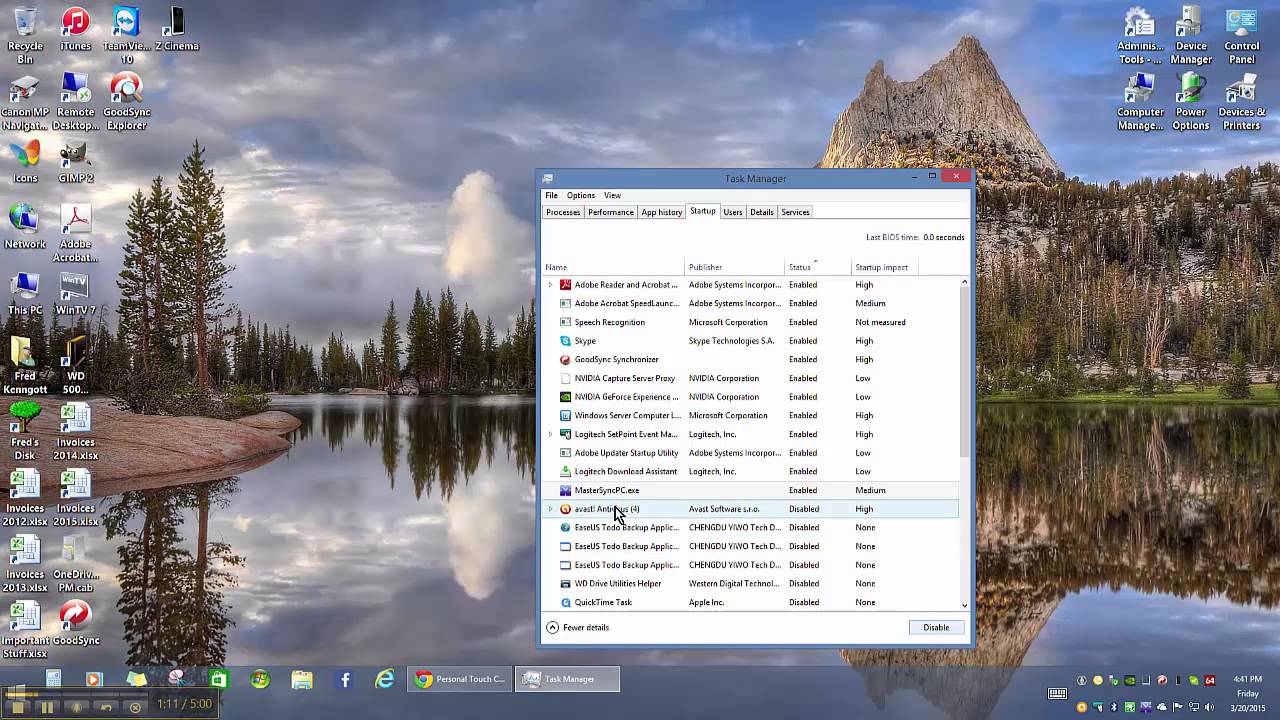The height and width of the screenshot is (720, 1280).
Task: Open Invoices 2015.xlsx desktop file
Action: (x=75, y=498)
